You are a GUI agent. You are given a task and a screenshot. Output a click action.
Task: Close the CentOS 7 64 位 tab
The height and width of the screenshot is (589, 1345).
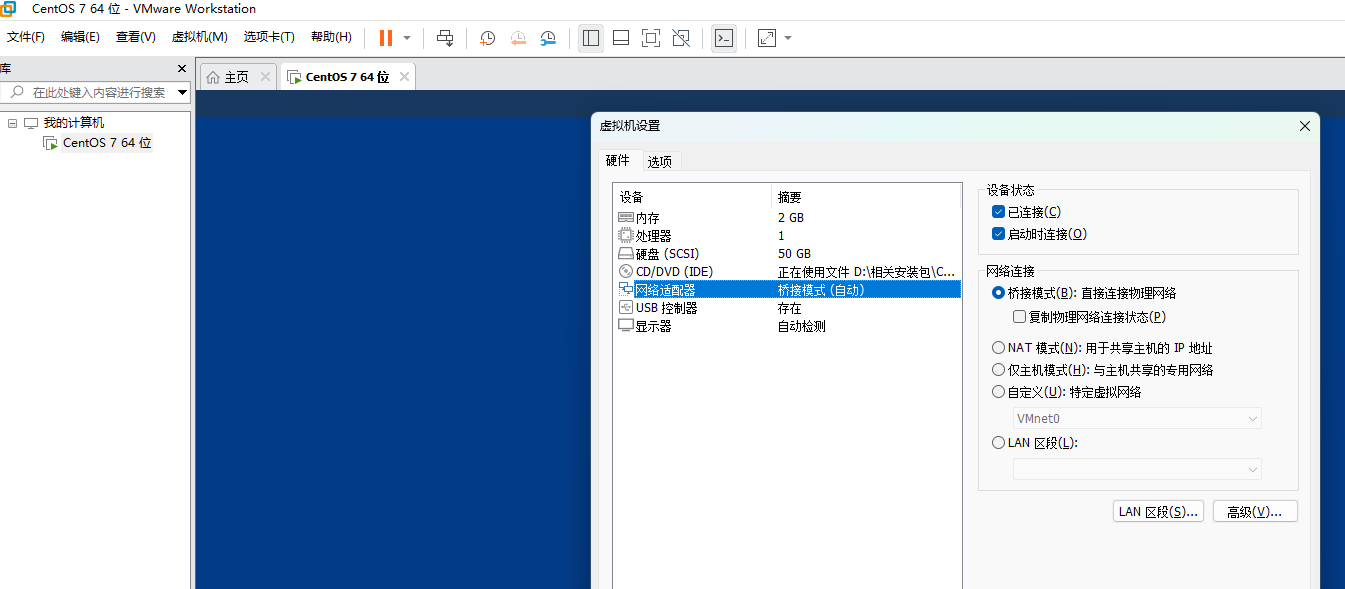[405, 77]
